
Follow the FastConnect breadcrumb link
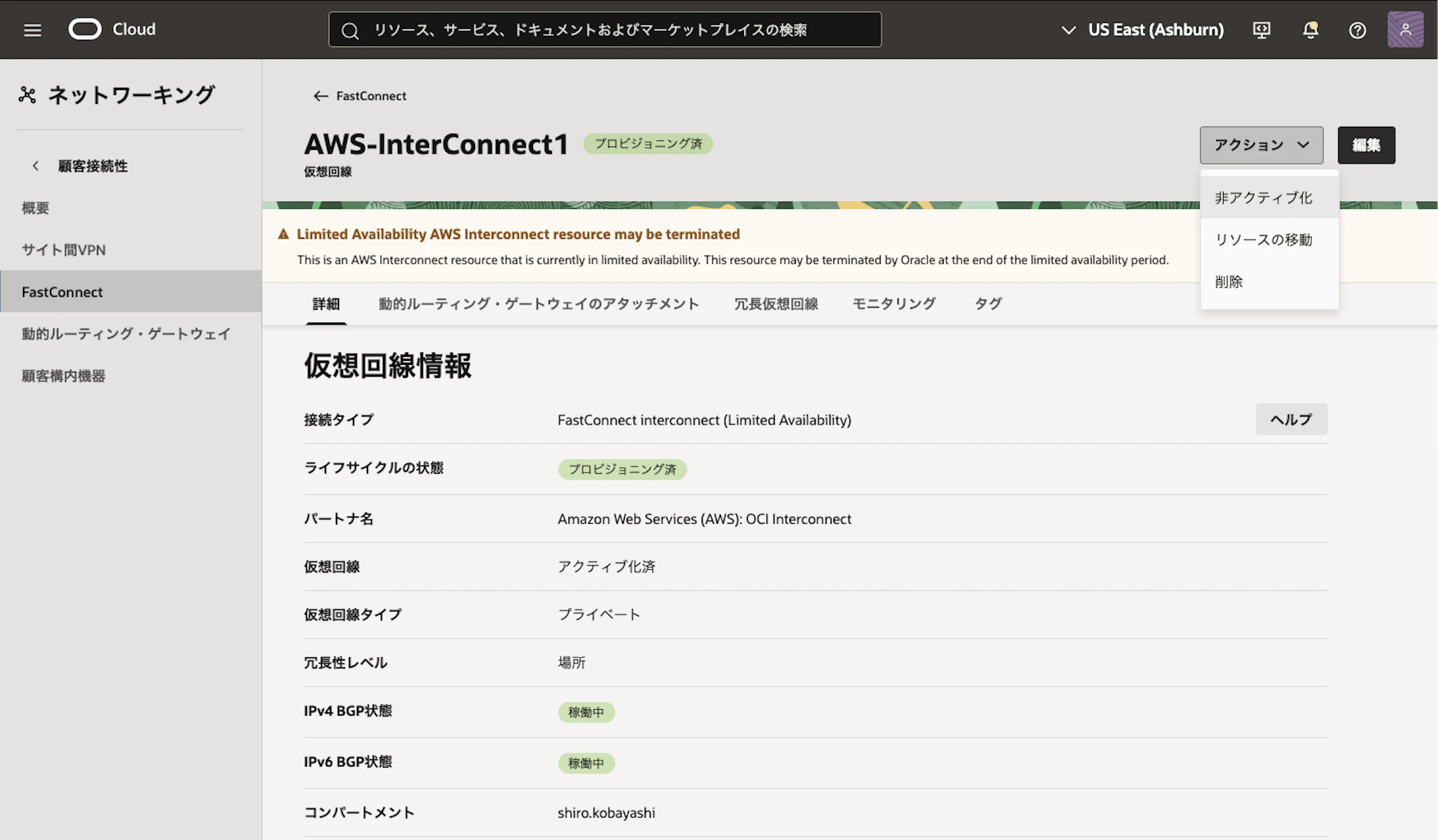click(x=371, y=96)
